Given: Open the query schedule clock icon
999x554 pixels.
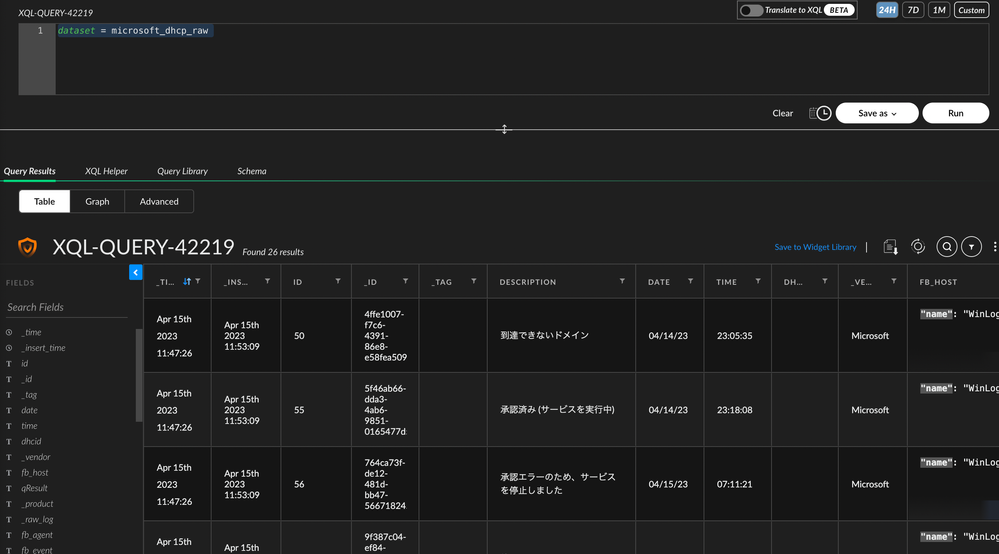Looking at the screenshot, I should (x=821, y=113).
